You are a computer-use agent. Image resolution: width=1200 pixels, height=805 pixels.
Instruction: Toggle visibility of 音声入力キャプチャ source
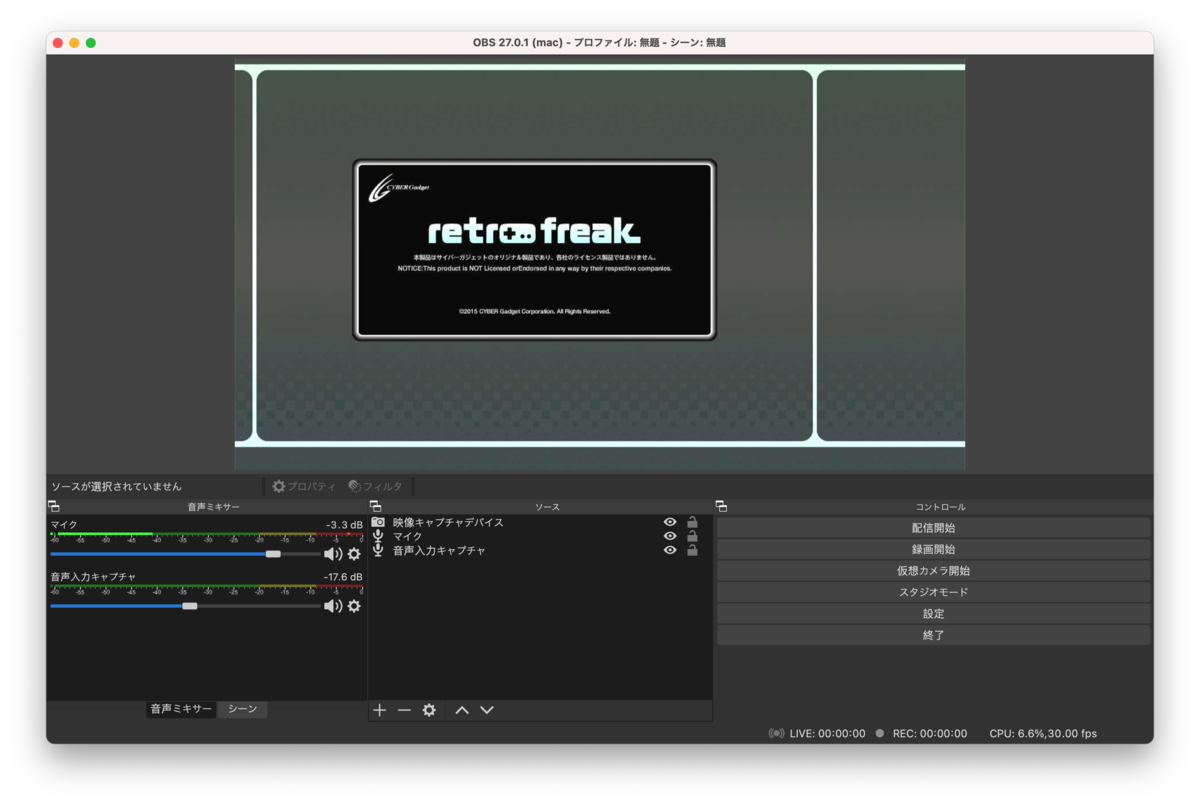click(670, 550)
